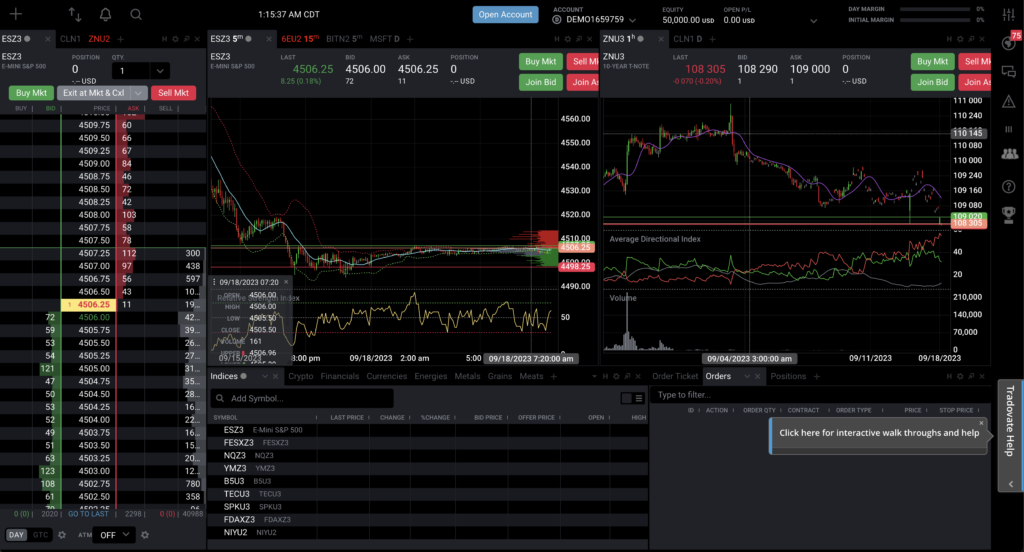
Task: Click the gear icon in the ESZ3 5m chart header
Action: [568, 39]
